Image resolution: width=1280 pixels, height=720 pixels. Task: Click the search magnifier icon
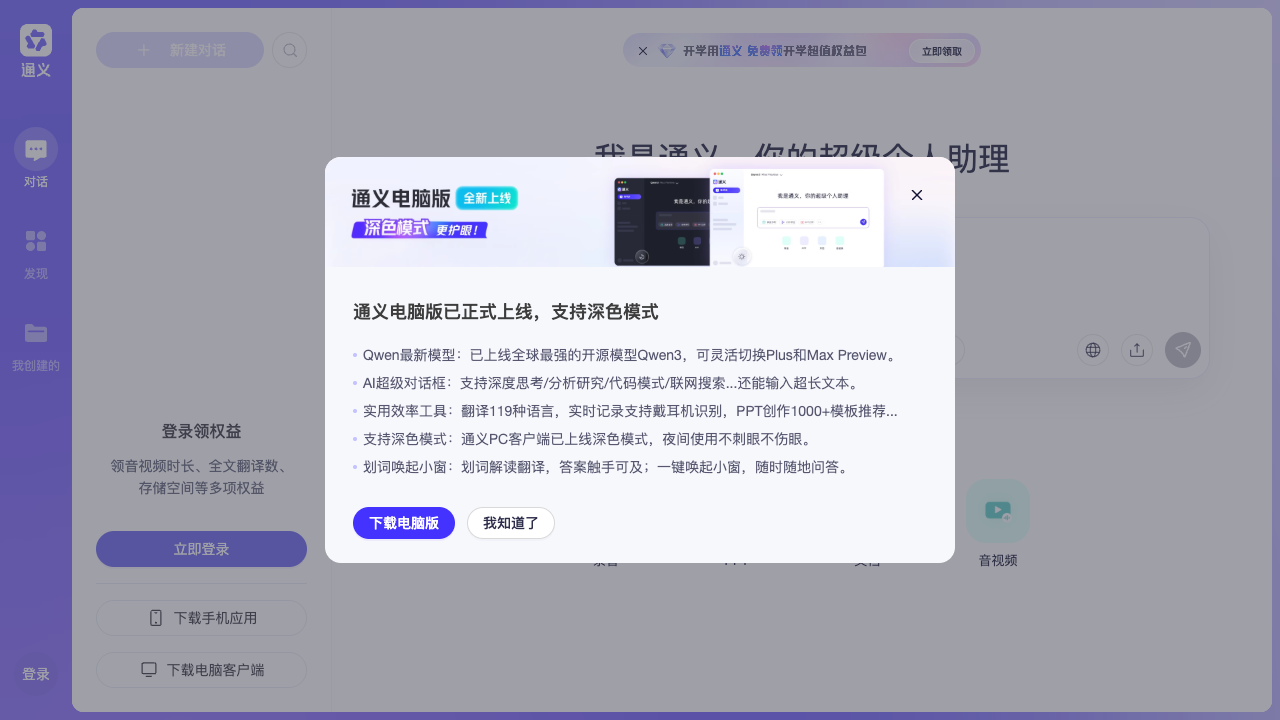click(289, 50)
